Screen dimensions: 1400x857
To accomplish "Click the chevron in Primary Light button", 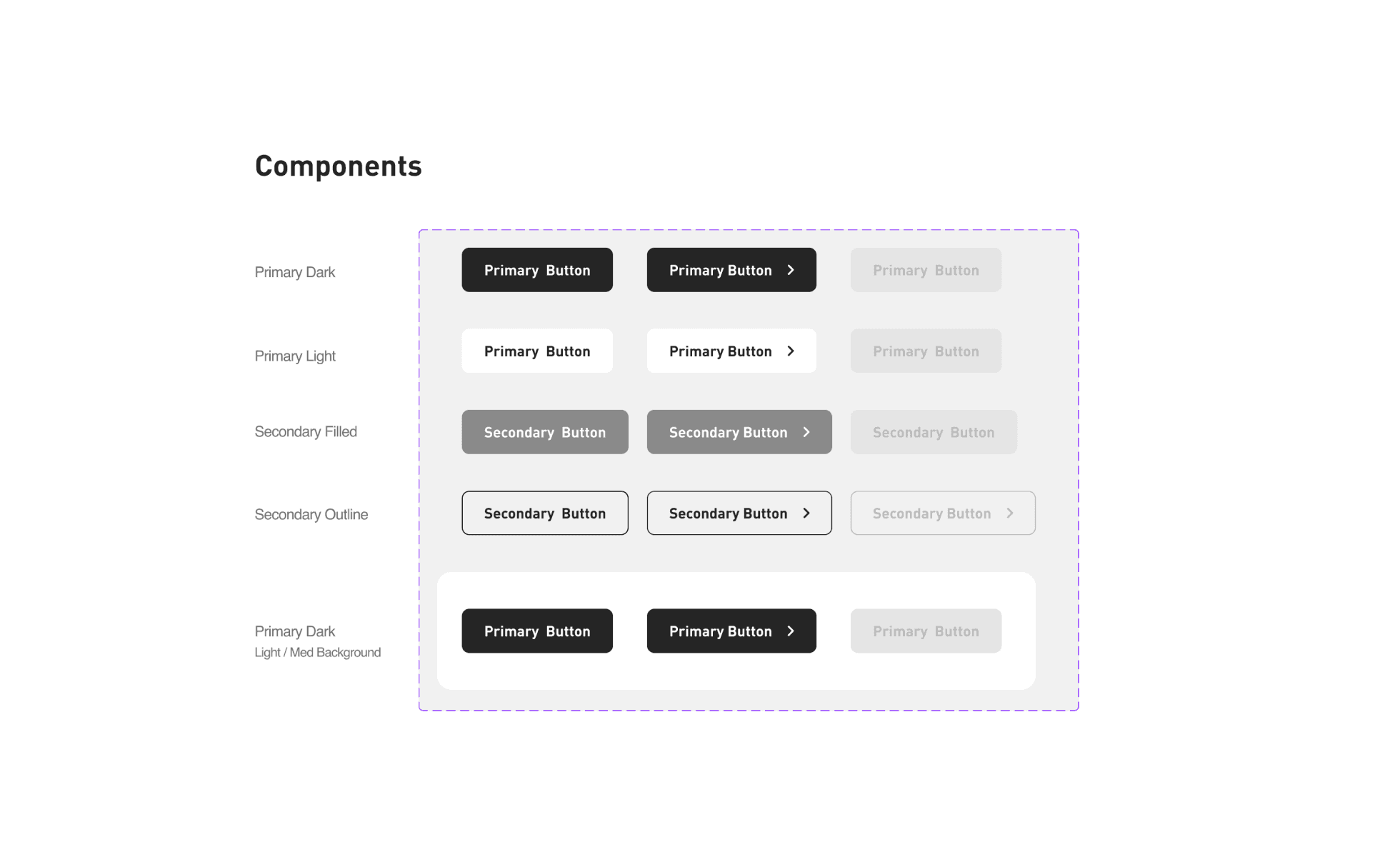I will coord(791,351).
